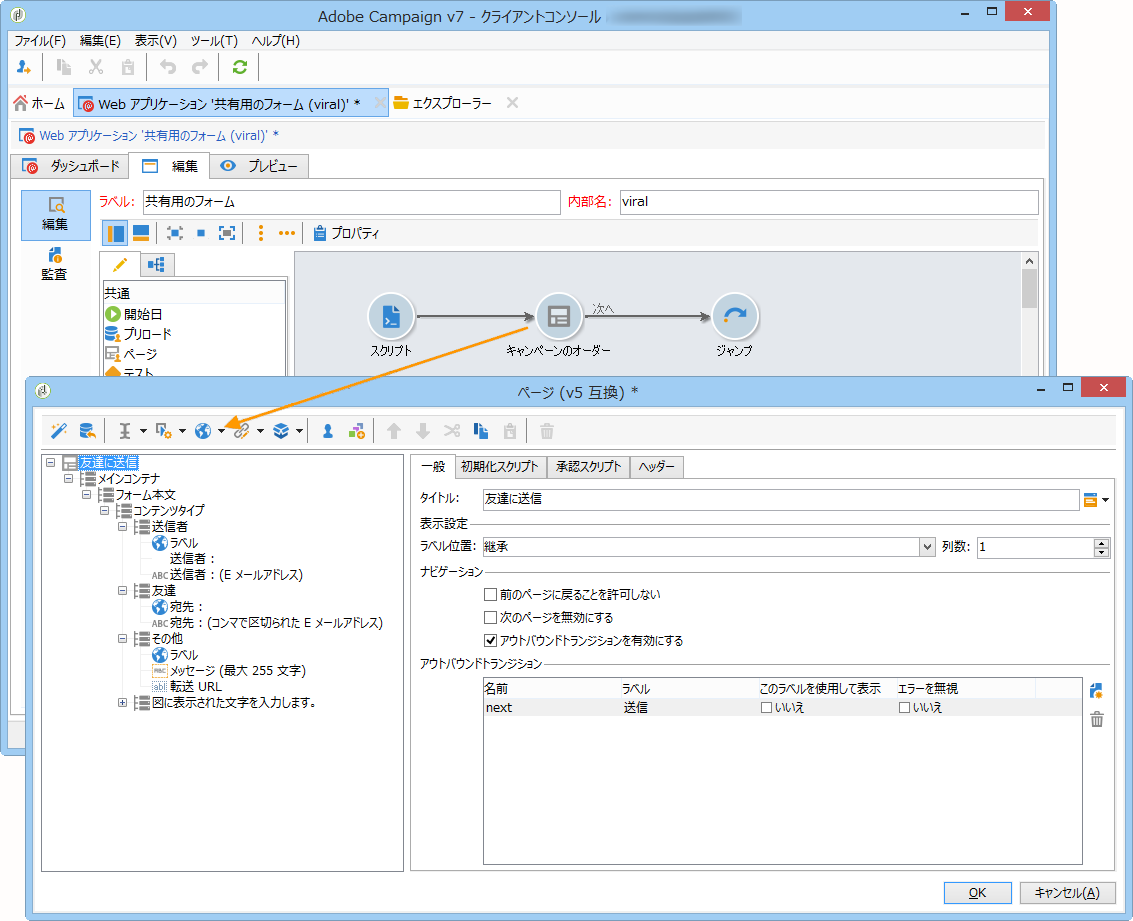Go to the ホーム tab
Viewport: 1133px width, 921px height.
[x=40, y=103]
